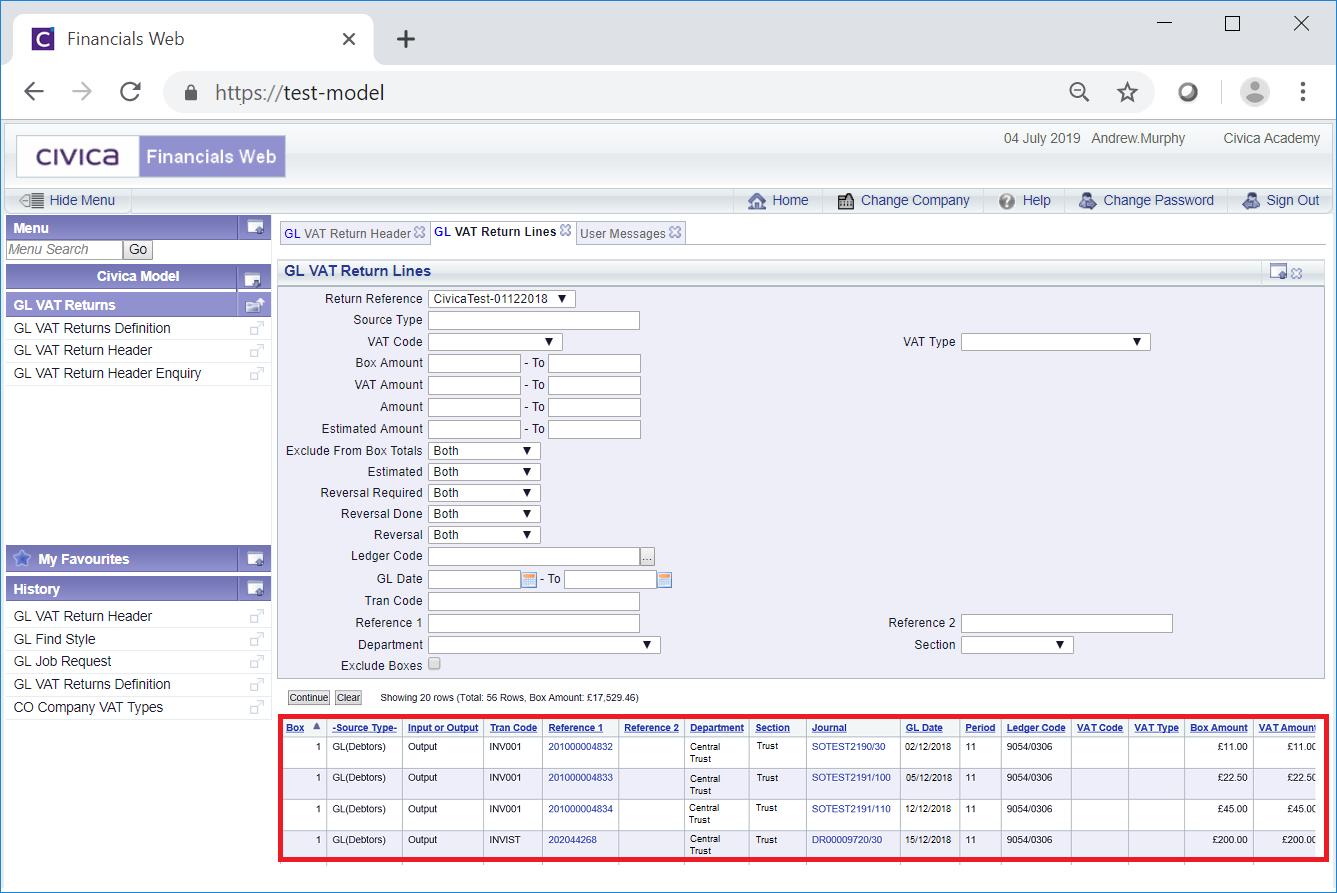Image resolution: width=1337 pixels, height=893 pixels.
Task: Open GL VAT Return Header menu item
Action: click(x=83, y=351)
